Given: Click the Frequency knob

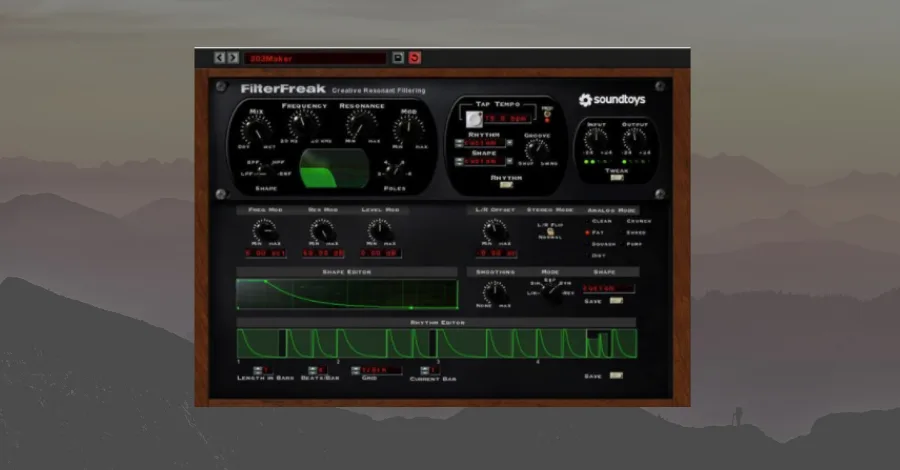Looking at the screenshot, I should (x=304, y=124).
